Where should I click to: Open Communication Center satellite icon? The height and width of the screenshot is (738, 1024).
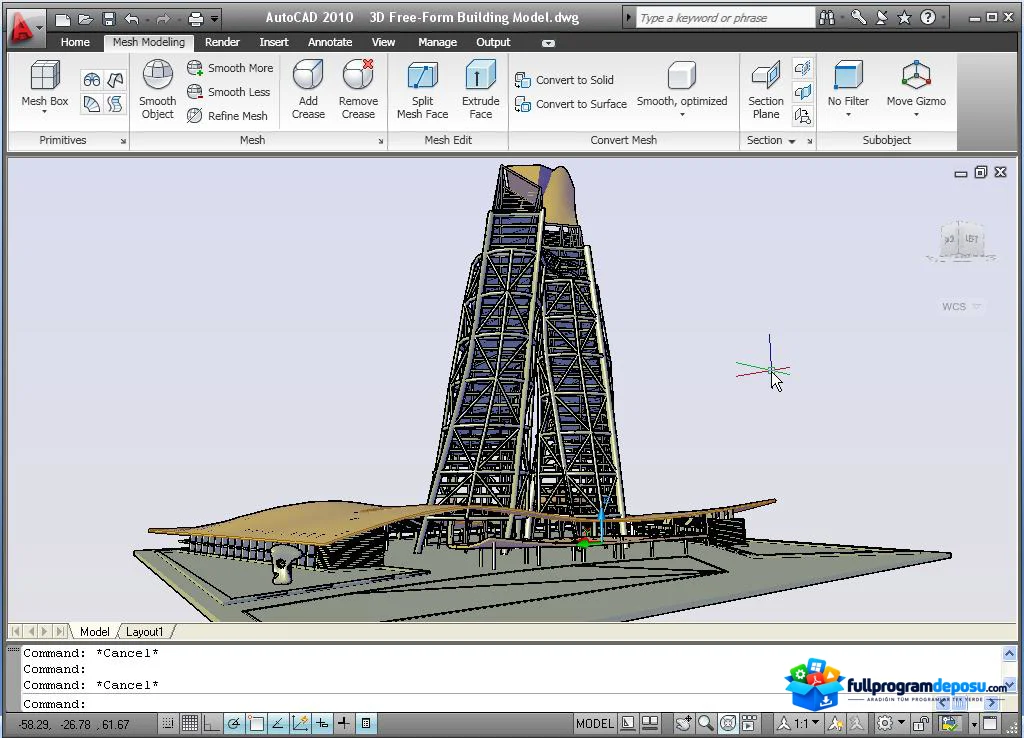[882, 18]
